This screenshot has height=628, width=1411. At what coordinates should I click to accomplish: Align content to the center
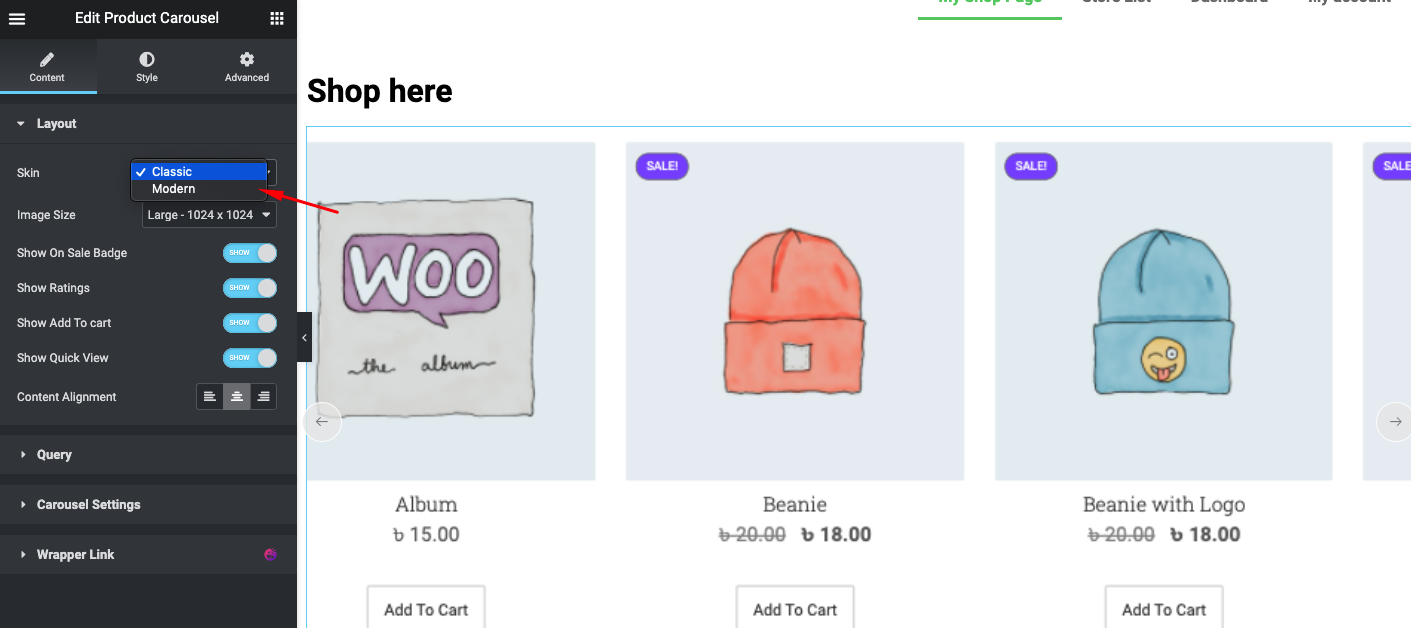[x=237, y=397]
